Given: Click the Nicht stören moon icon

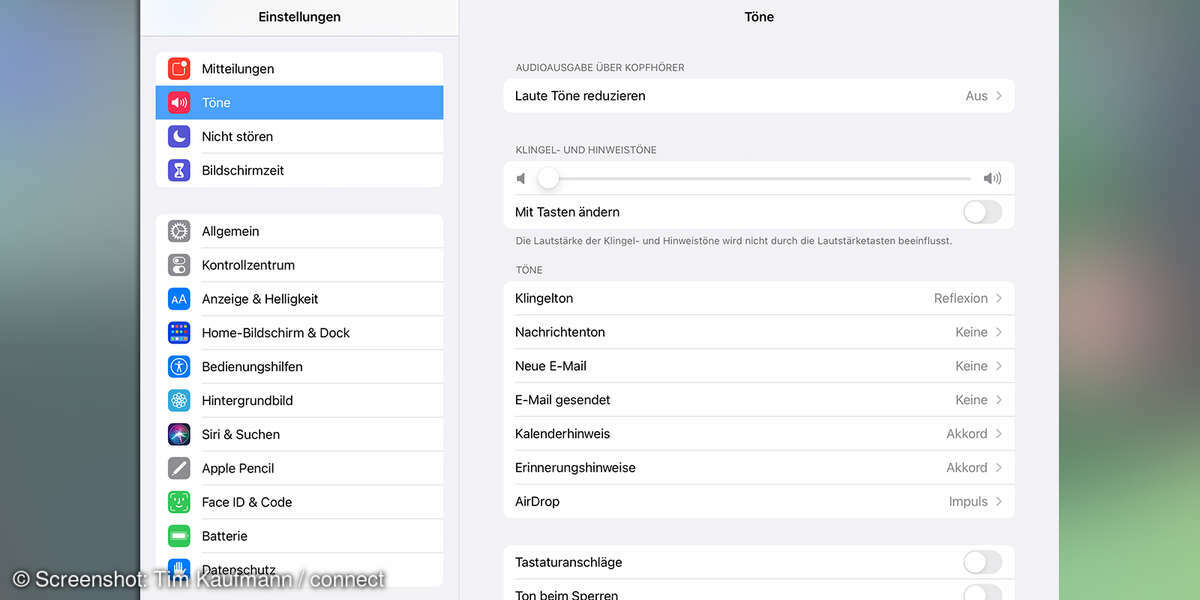Looking at the screenshot, I should (179, 136).
